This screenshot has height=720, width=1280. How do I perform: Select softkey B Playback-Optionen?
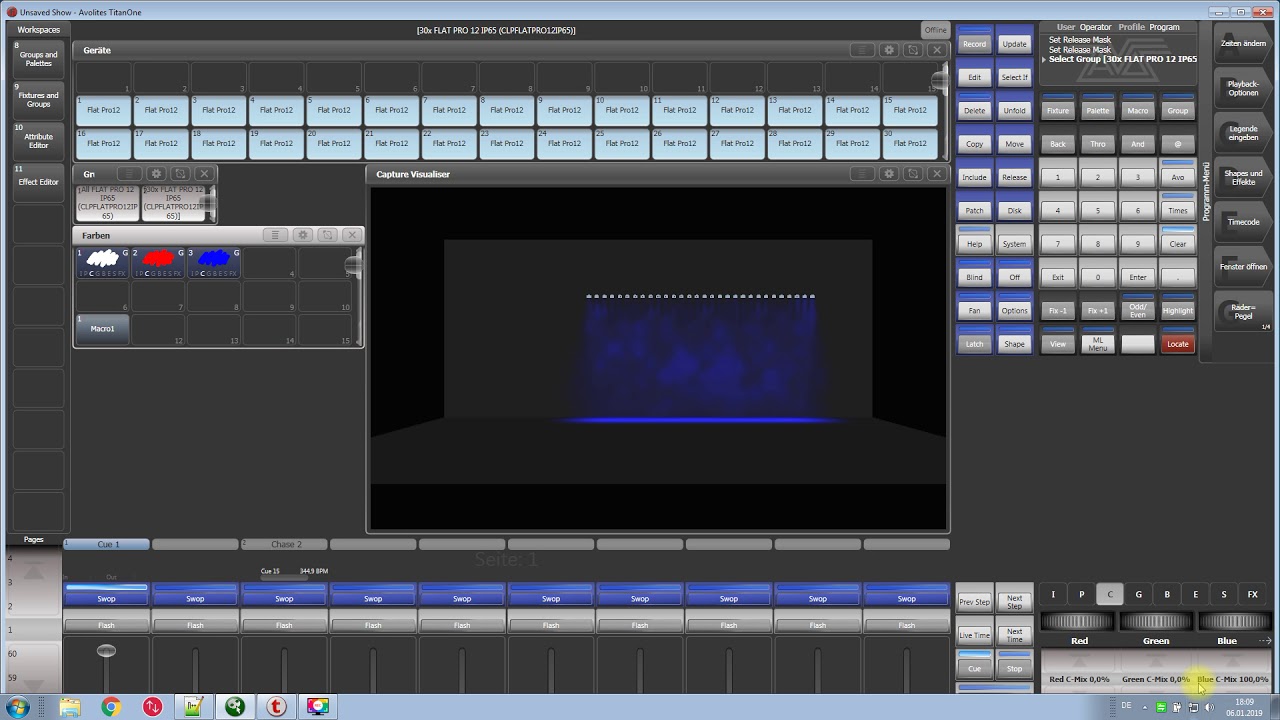click(1243, 88)
